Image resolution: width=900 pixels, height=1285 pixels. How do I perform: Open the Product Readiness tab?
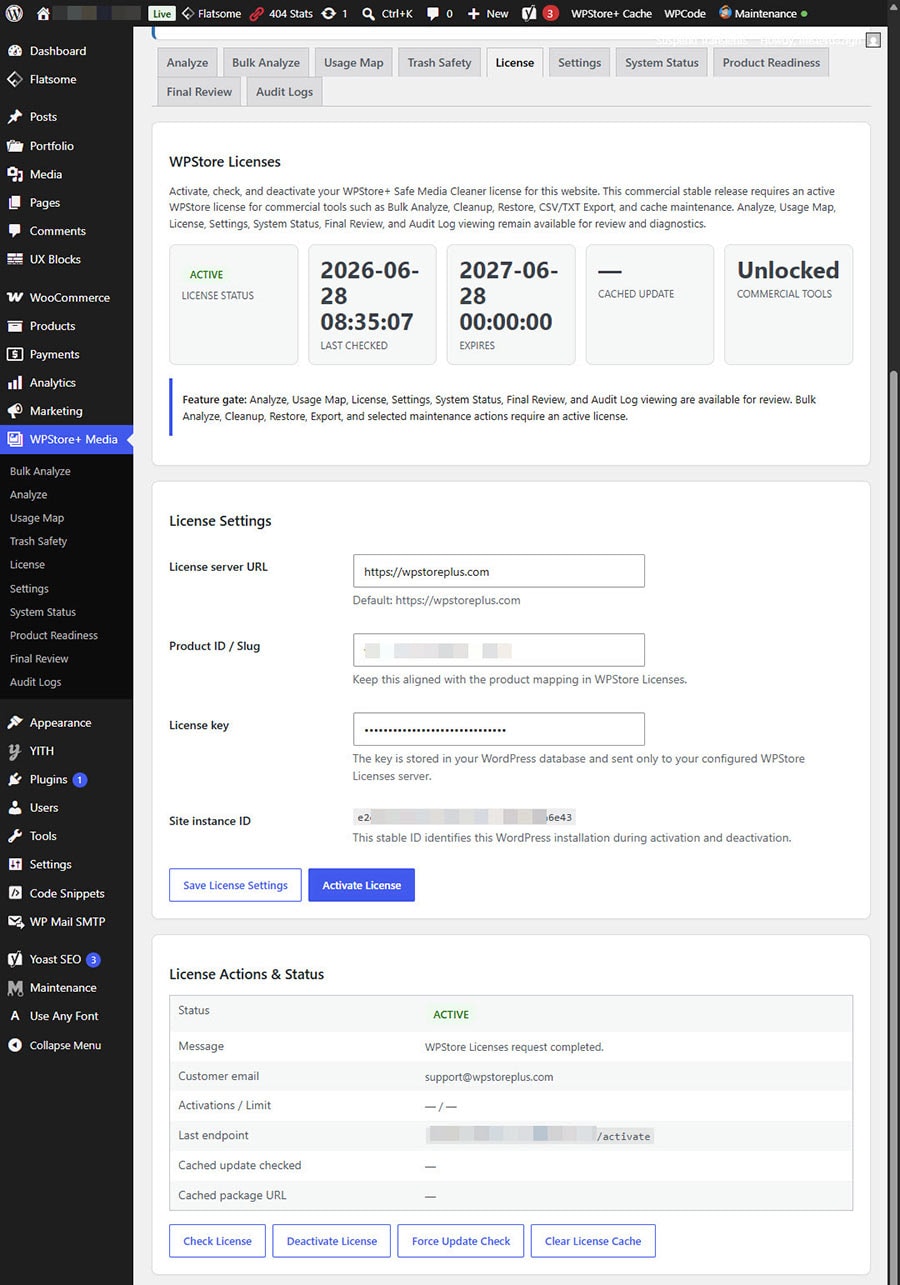pyautogui.click(x=771, y=62)
